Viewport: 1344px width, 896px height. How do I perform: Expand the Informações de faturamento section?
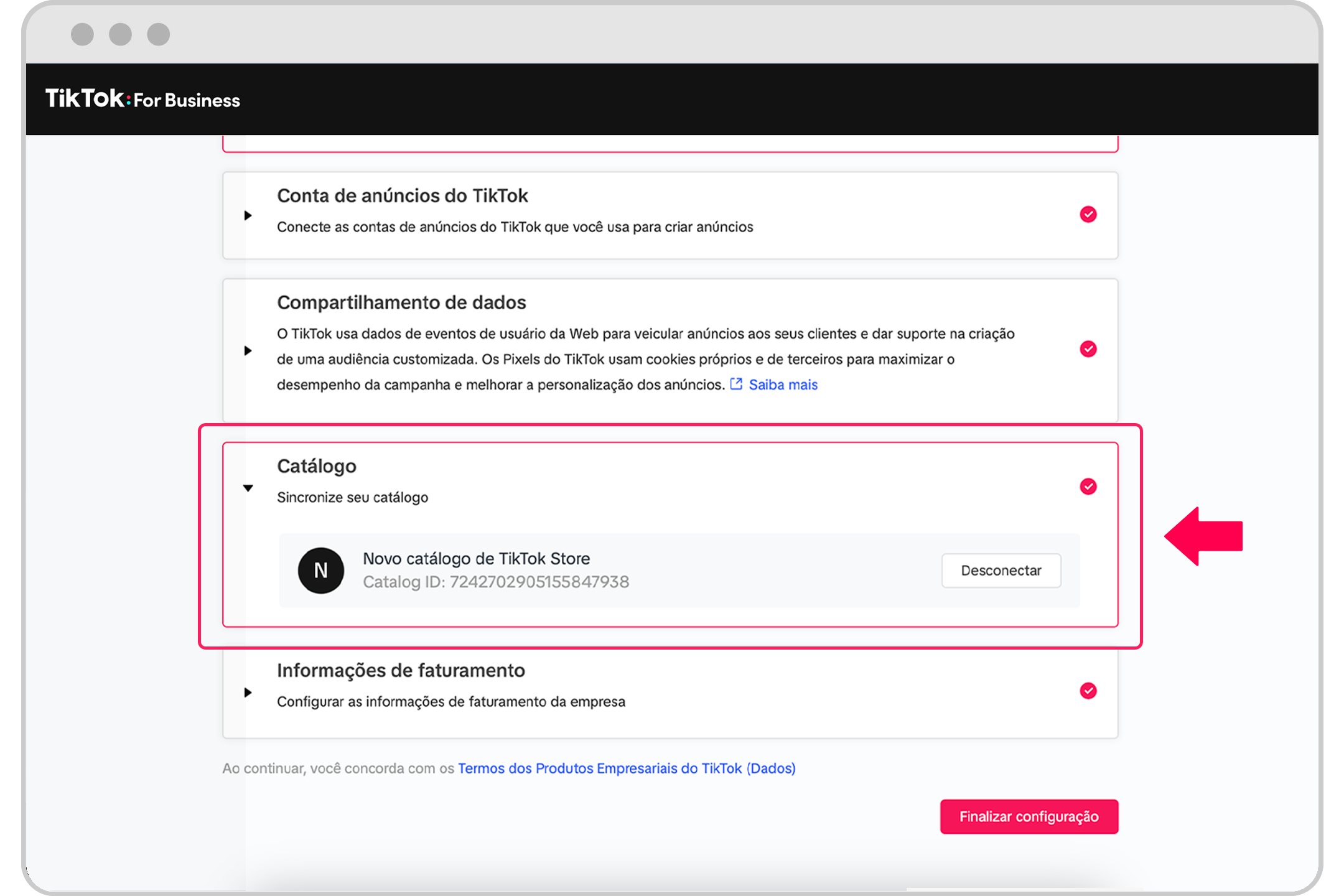(x=248, y=693)
